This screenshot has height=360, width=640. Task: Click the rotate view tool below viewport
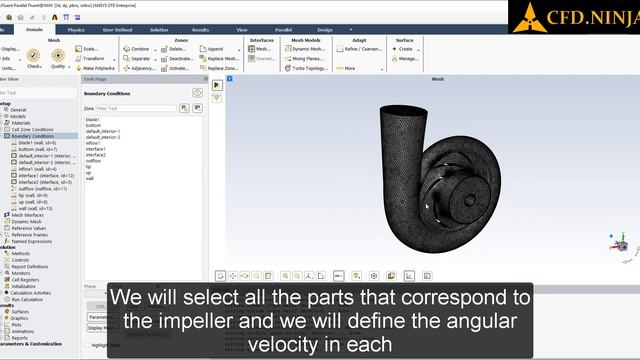coord(220,276)
